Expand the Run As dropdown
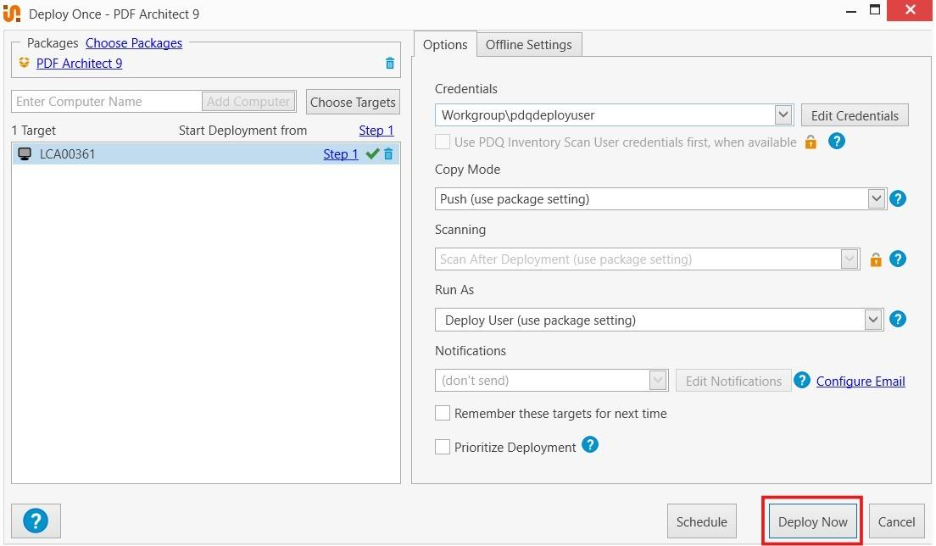Screen dimensions: 936x546 pyautogui.click(x=873, y=320)
